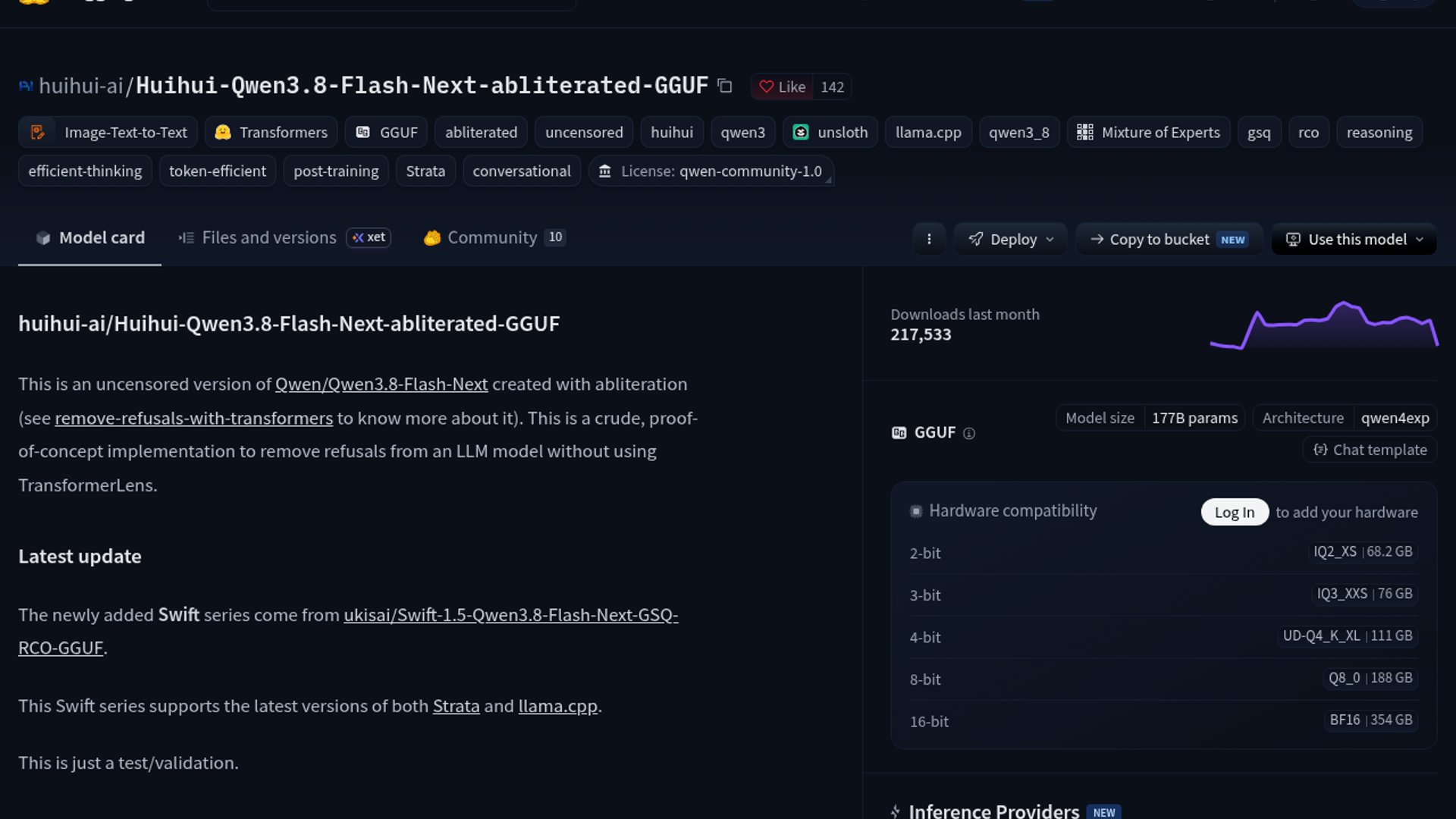Select the IQ3_XXS 76 GB quantization
Image resolution: width=1456 pixels, height=819 pixels.
[1364, 594]
